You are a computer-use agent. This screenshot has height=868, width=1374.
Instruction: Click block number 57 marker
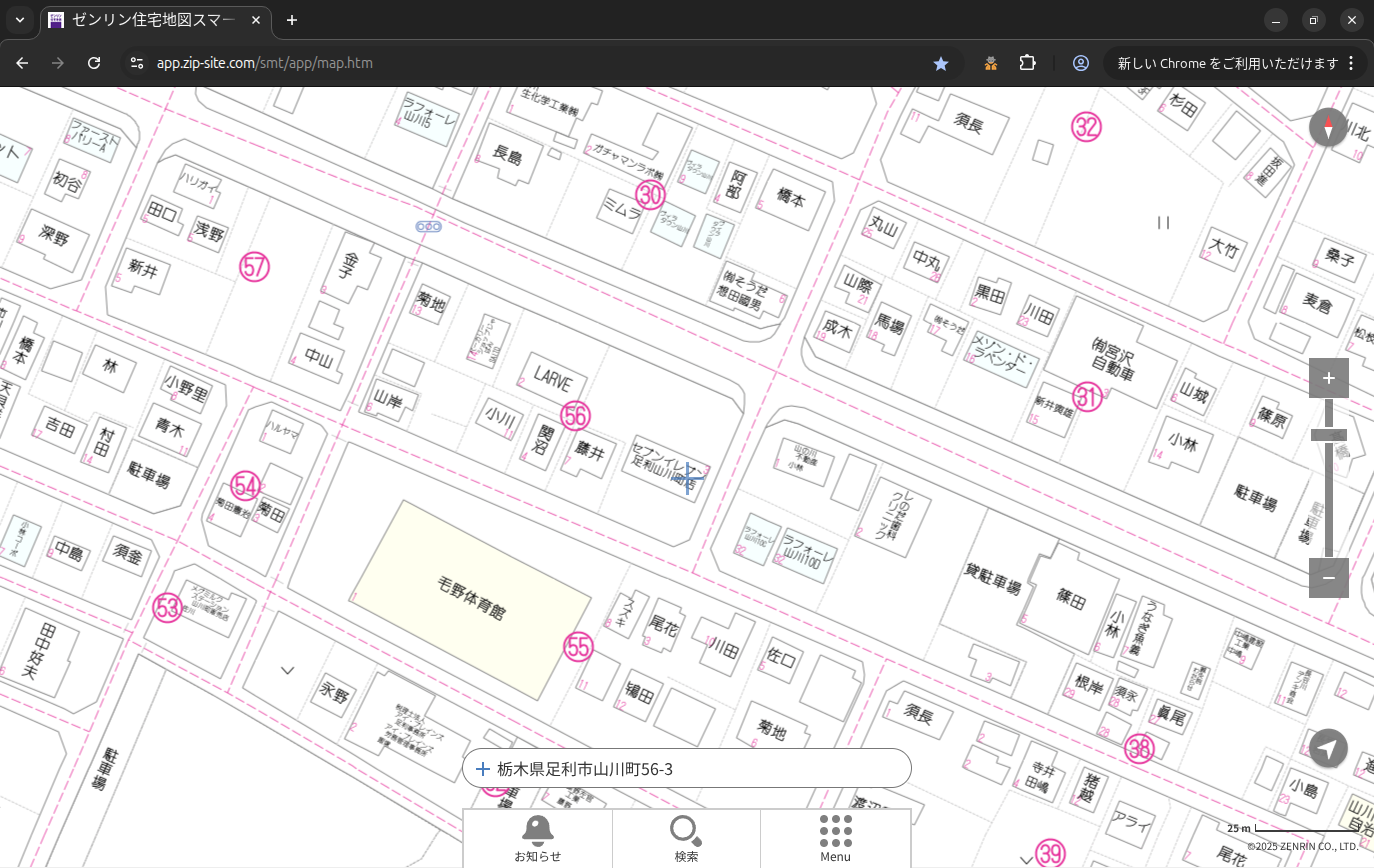click(255, 266)
